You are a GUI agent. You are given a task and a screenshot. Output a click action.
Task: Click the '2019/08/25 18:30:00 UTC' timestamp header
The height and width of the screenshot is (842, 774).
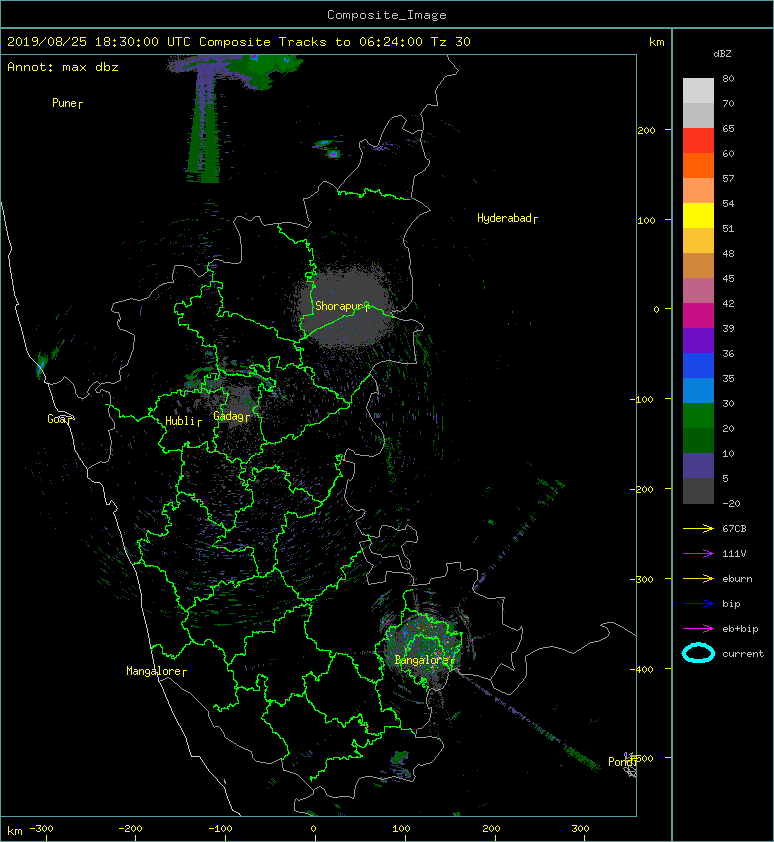point(99,42)
